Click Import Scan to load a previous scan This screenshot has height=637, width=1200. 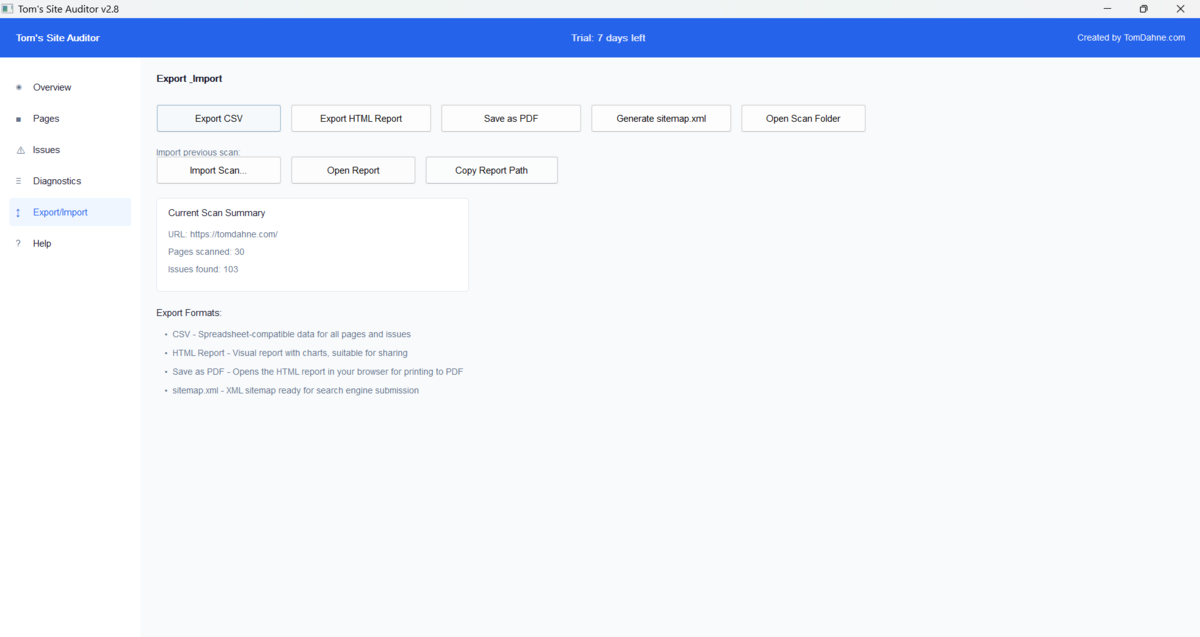coord(218,170)
